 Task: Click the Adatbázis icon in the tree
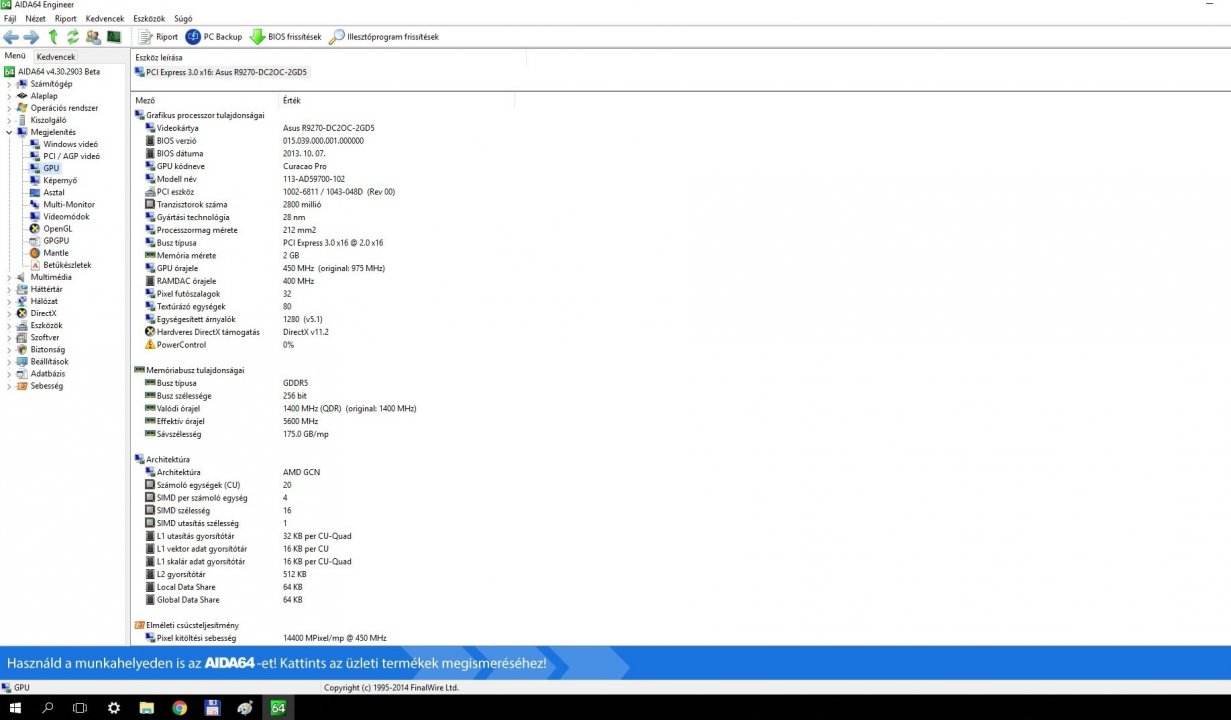tap(22, 373)
